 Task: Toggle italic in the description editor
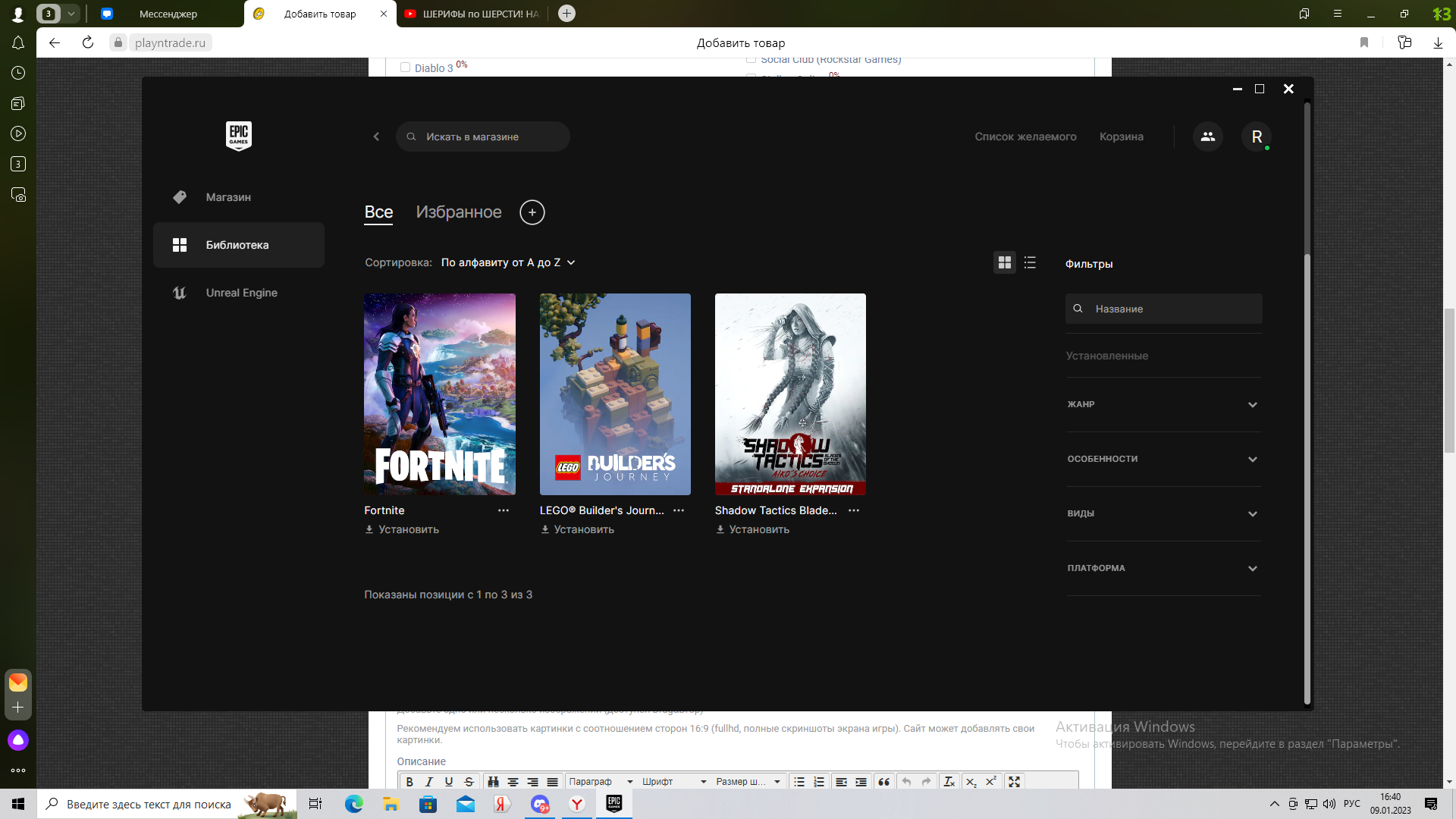[x=429, y=782]
